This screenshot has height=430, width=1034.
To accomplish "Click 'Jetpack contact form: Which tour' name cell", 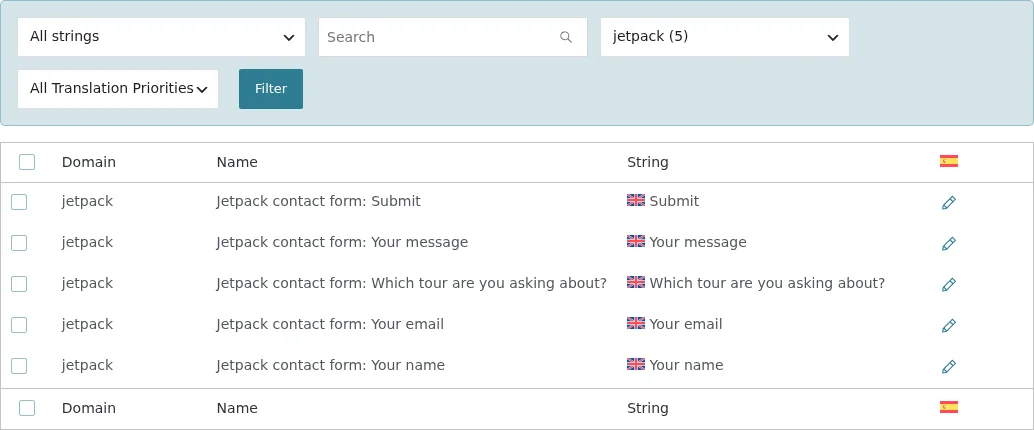I will (411, 283).
